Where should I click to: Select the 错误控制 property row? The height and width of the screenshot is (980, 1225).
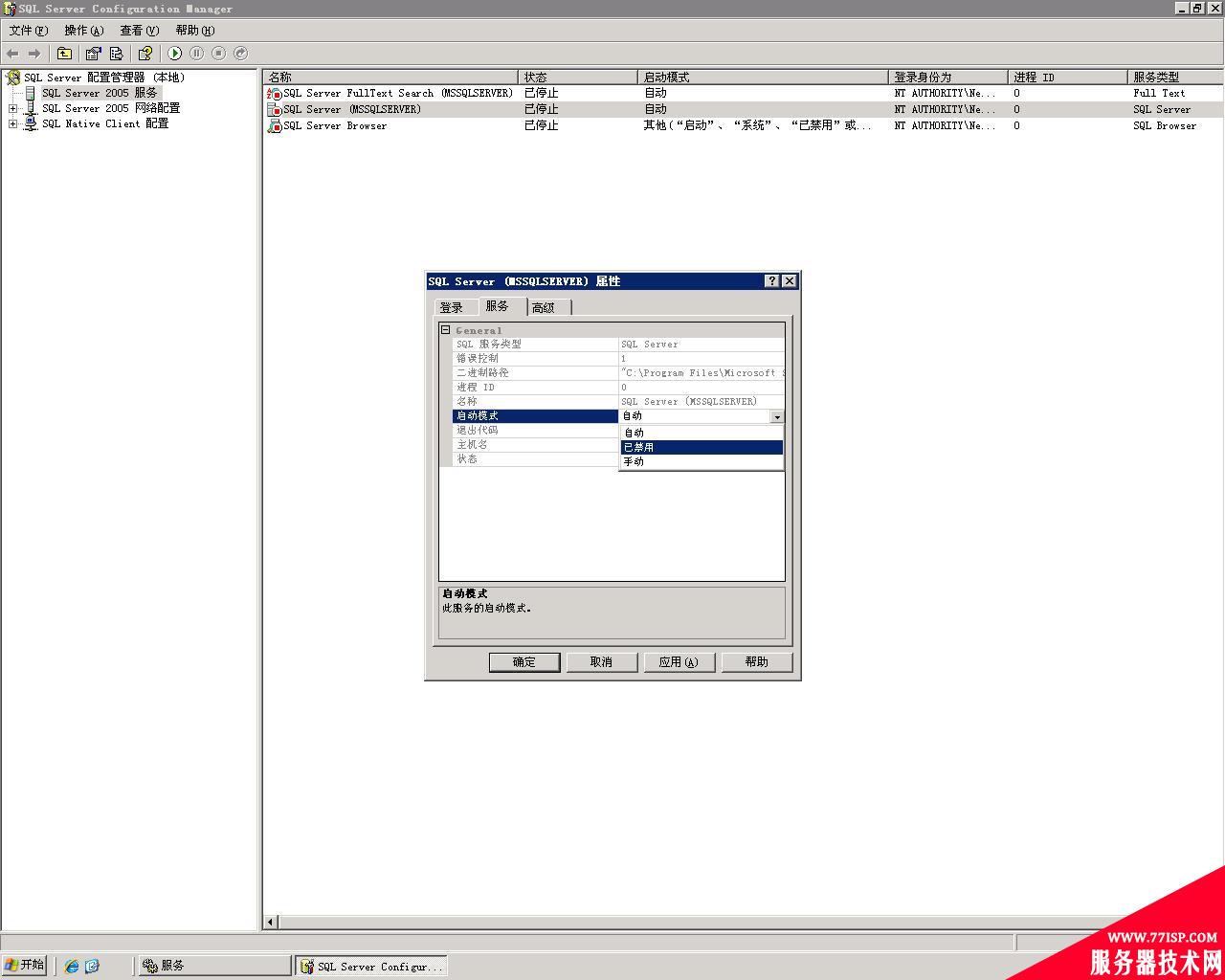pyautogui.click(x=618, y=359)
